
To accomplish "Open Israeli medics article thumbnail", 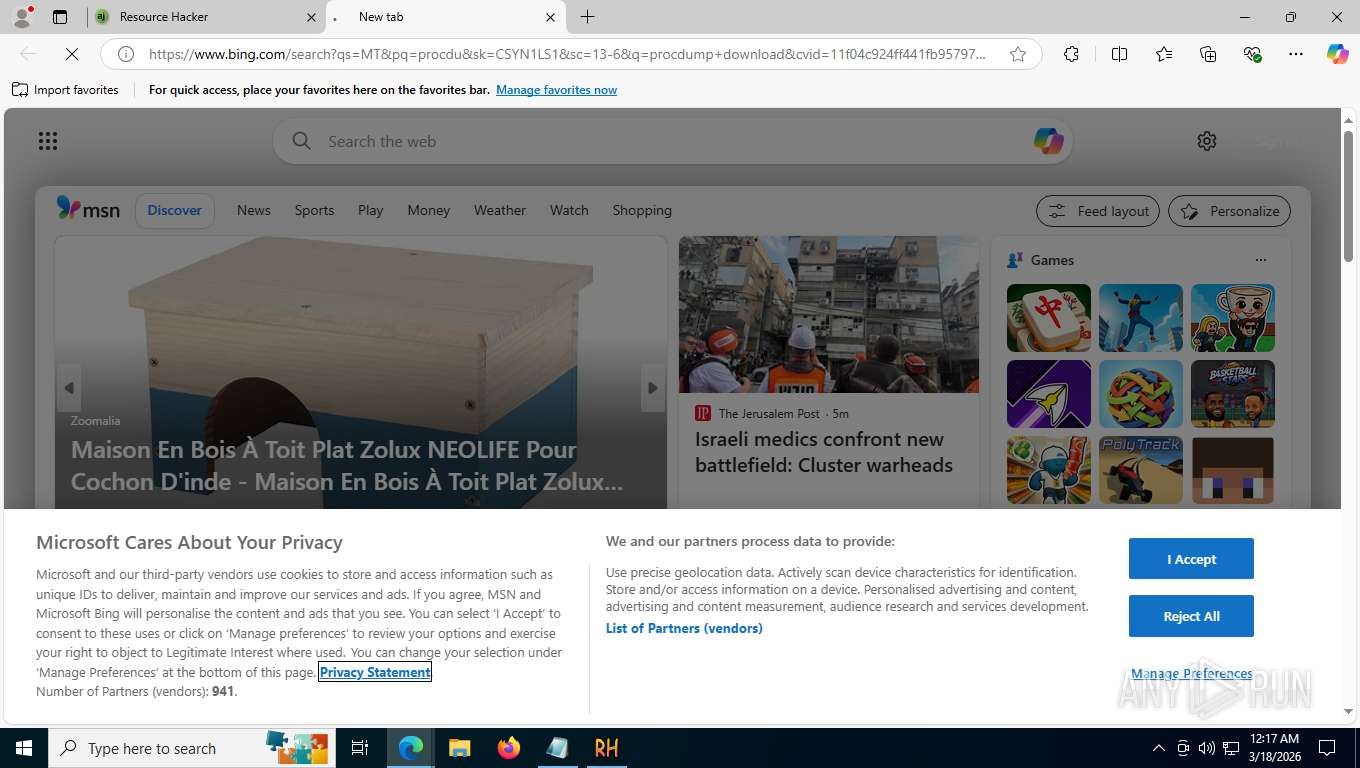I will 829,314.
